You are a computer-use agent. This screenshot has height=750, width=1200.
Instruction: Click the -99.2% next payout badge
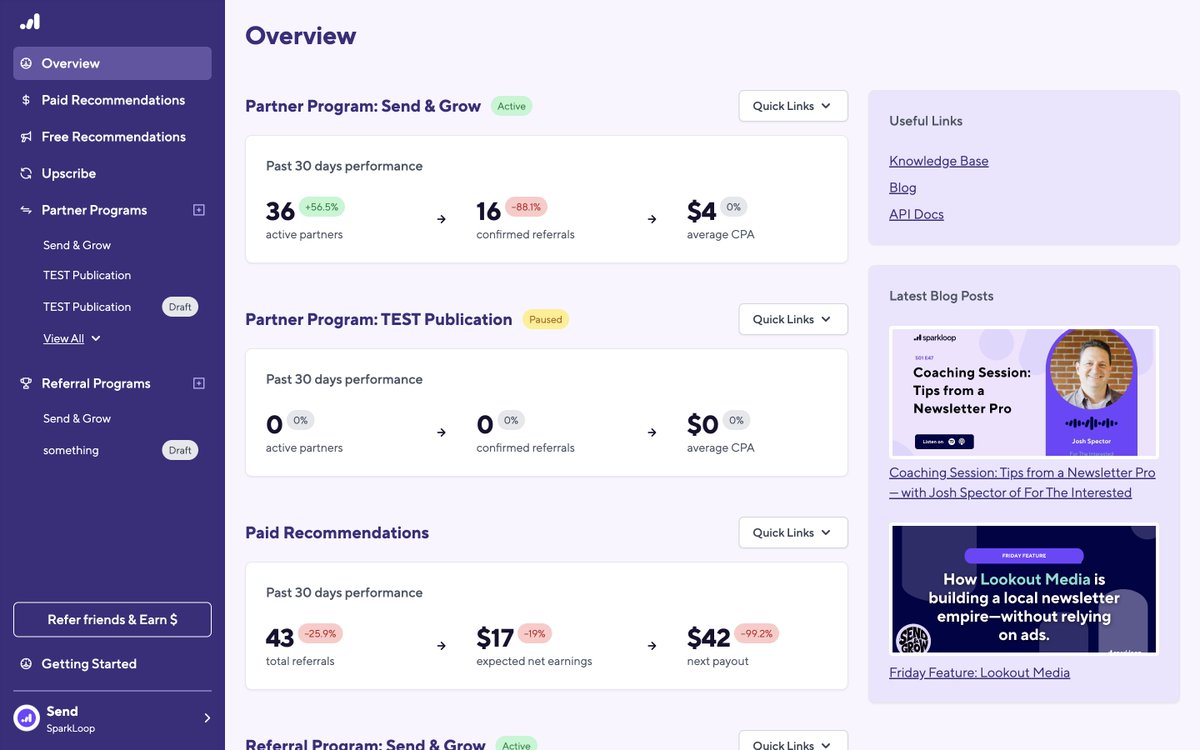757,633
